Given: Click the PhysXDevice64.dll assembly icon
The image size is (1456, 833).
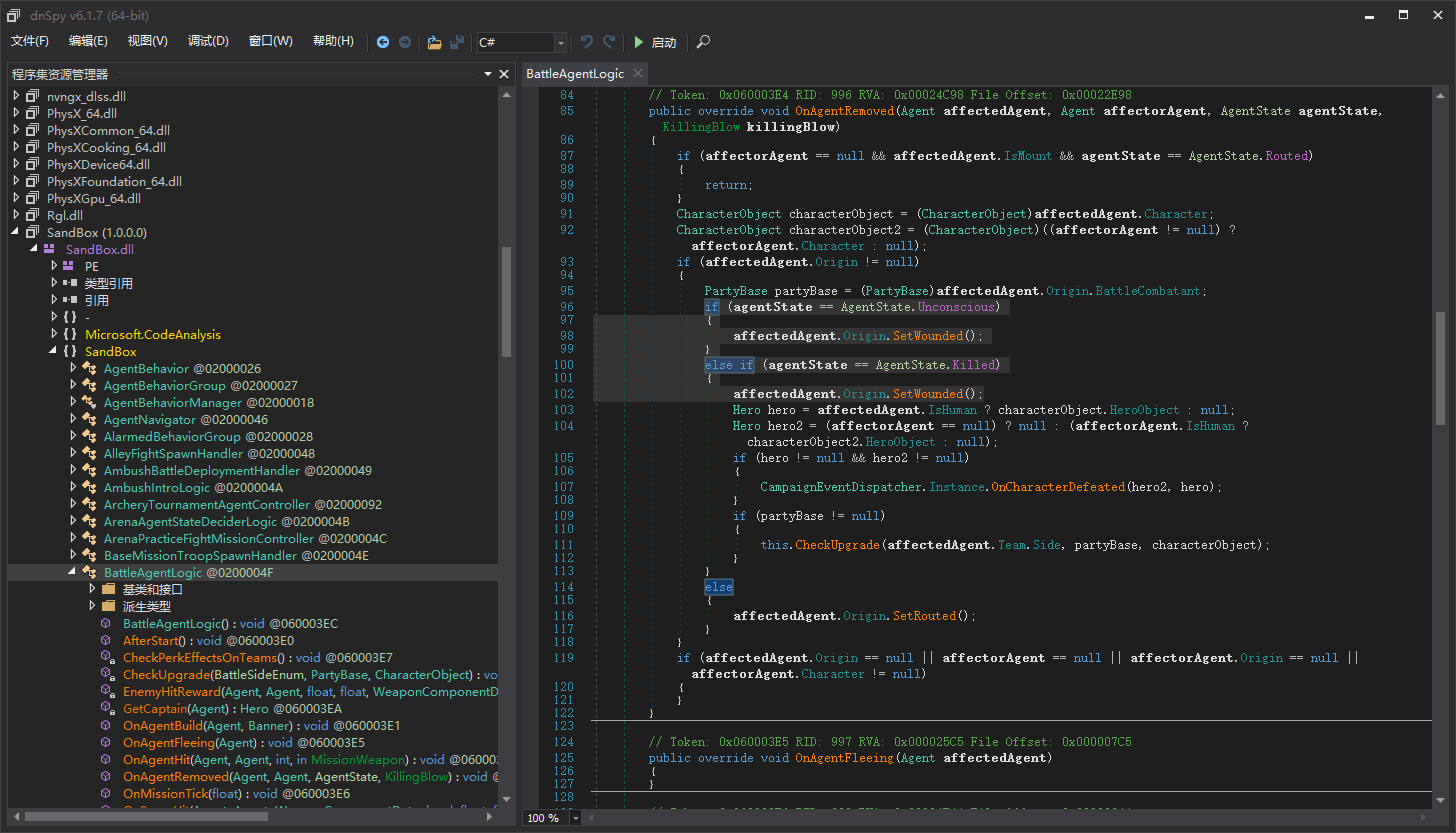Looking at the screenshot, I should coord(33,164).
